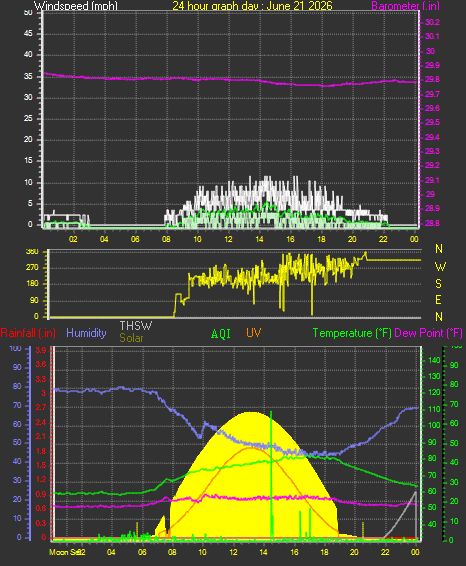Click '06' on the bottom chart time axis
Image resolution: width=466 pixels, height=566 pixels.
(x=142, y=552)
